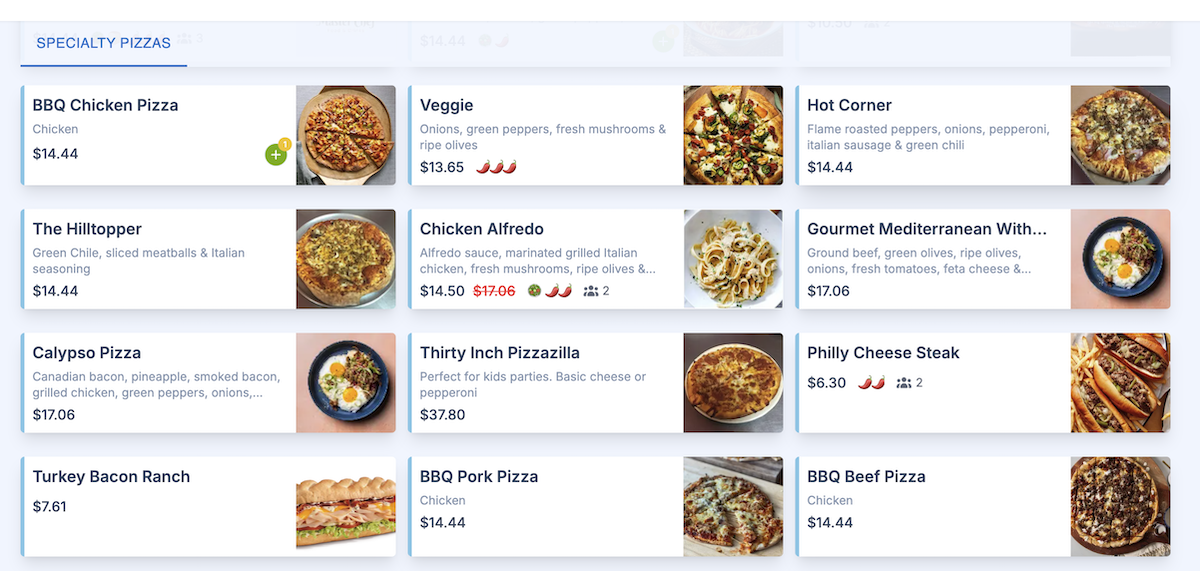Click the crossed-out $17.06 price on Chicken Alfredo
This screenshot has height=571, width=1200.
(494, 291)
